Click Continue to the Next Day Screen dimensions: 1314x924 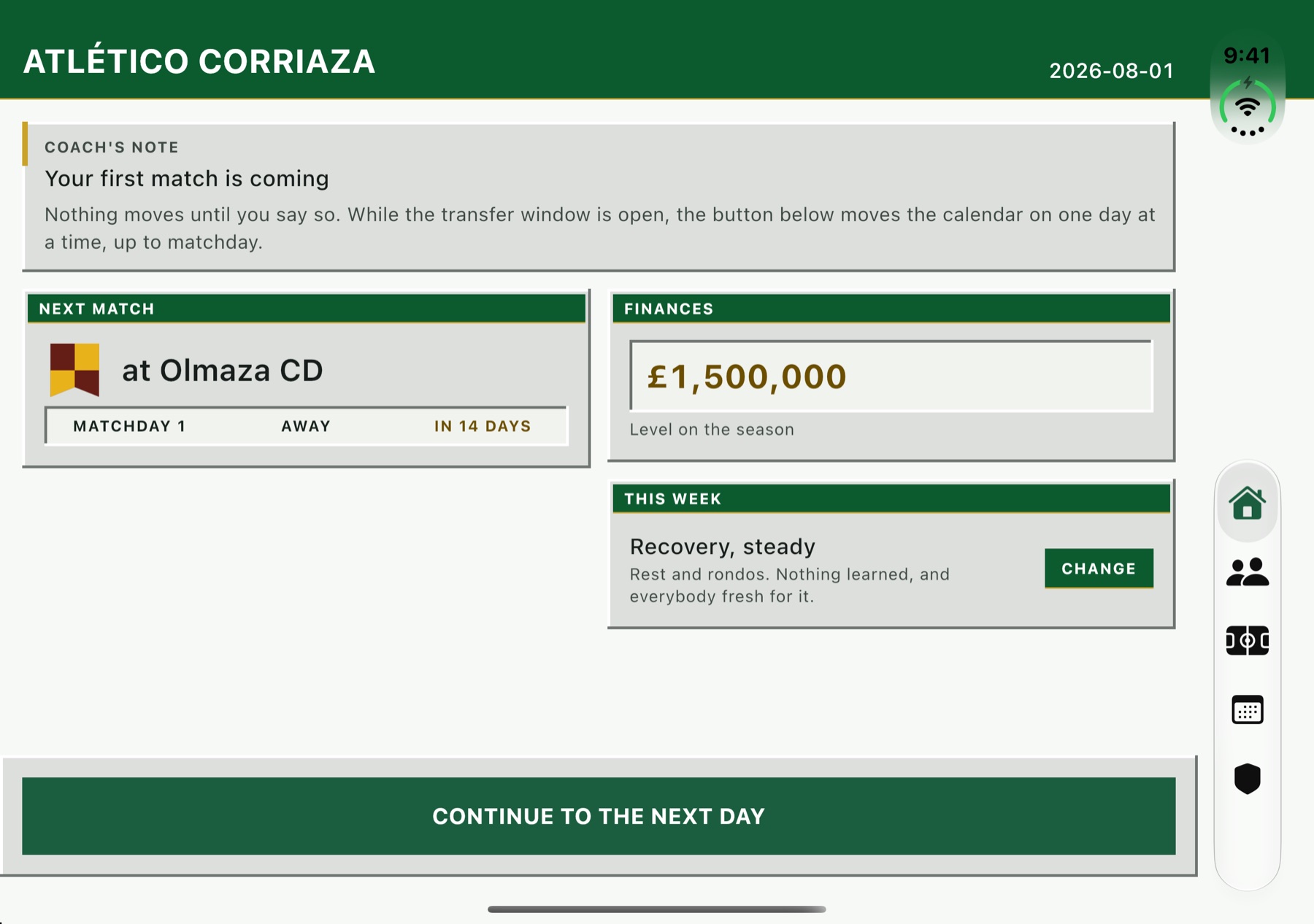coord(599,816)
